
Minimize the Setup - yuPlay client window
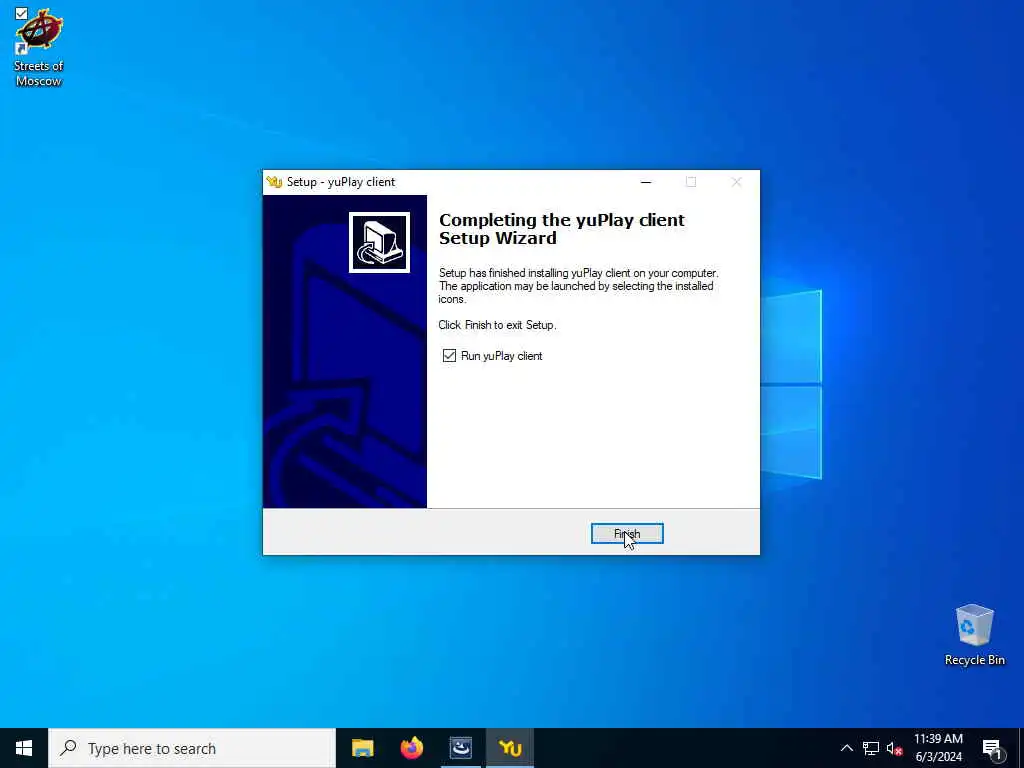[646, 182]
